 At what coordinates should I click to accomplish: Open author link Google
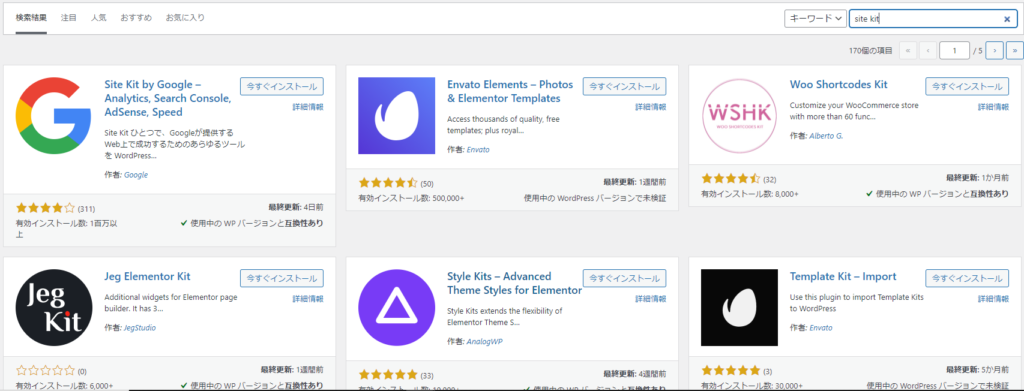tap(136, 175)
